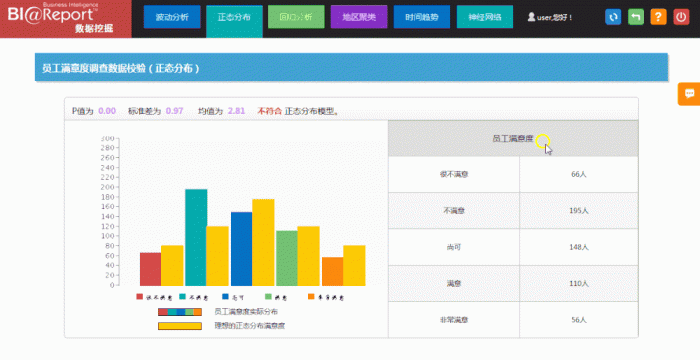Select the 110人 table cell

point(579,284)
